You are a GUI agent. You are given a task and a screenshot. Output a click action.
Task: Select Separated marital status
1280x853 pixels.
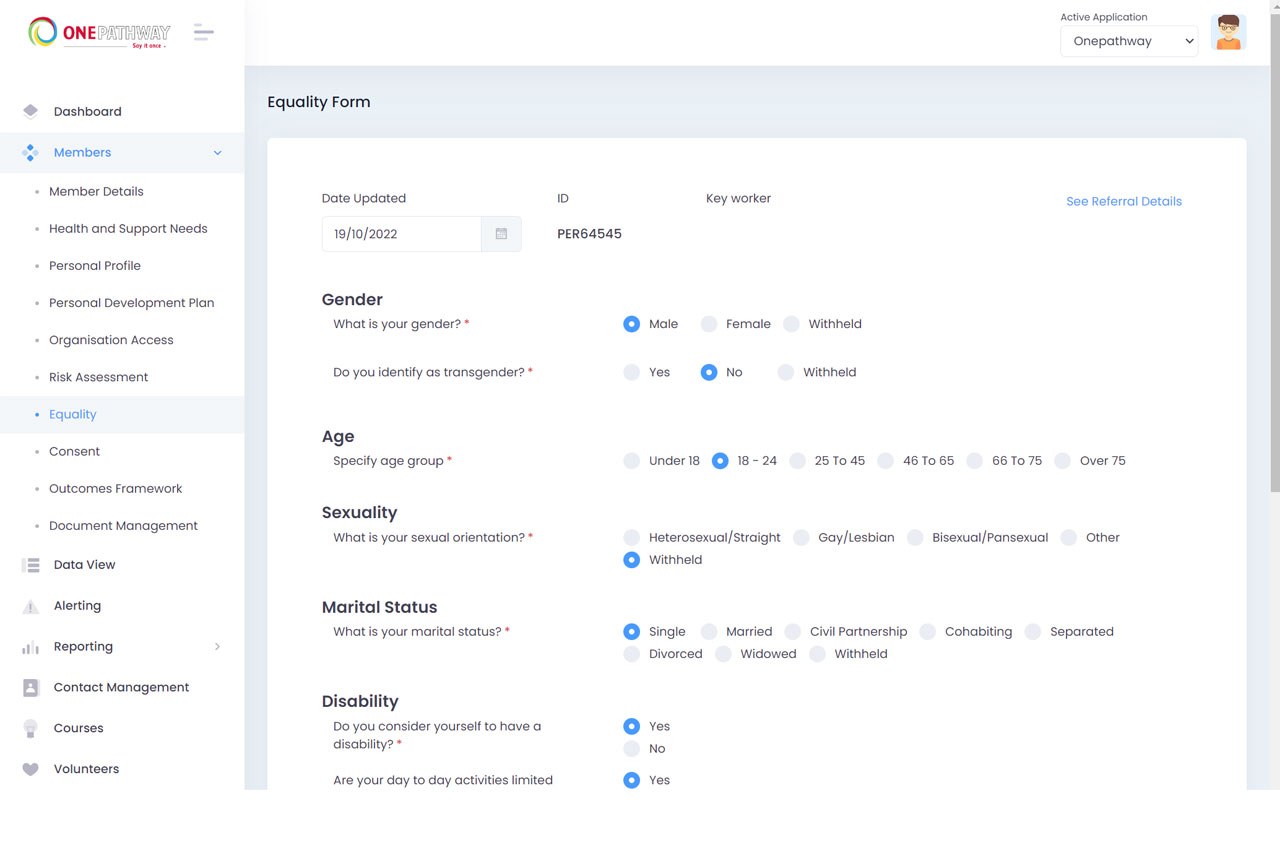[1032, 632]
